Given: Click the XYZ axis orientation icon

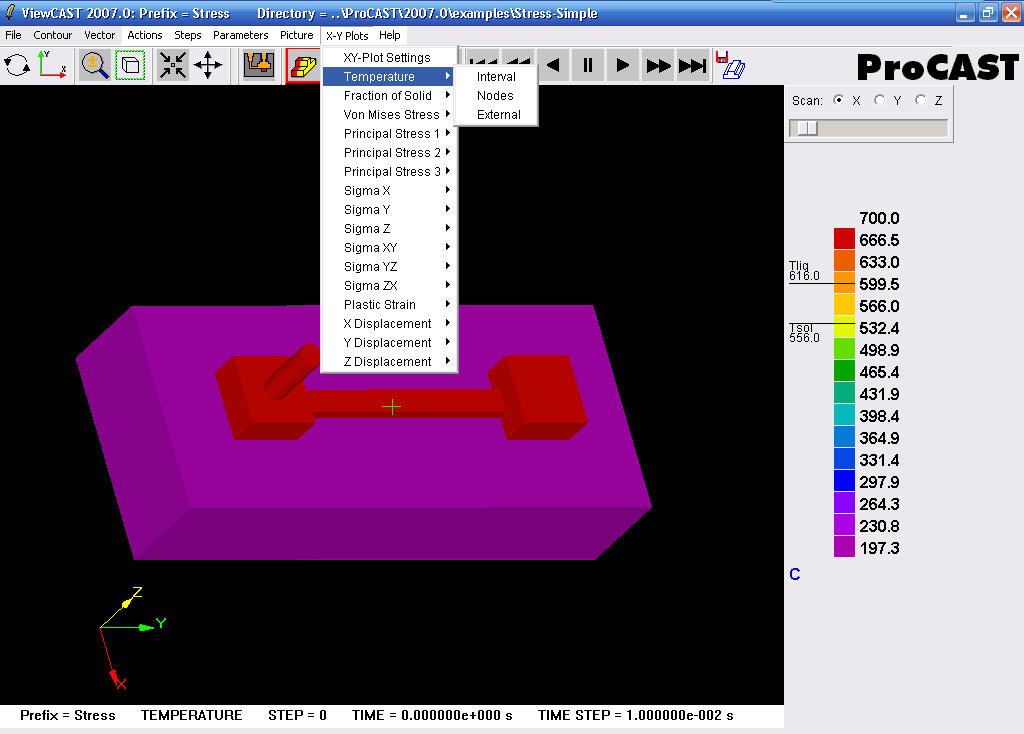Looking at the screenshot, I should pos(52,65).
